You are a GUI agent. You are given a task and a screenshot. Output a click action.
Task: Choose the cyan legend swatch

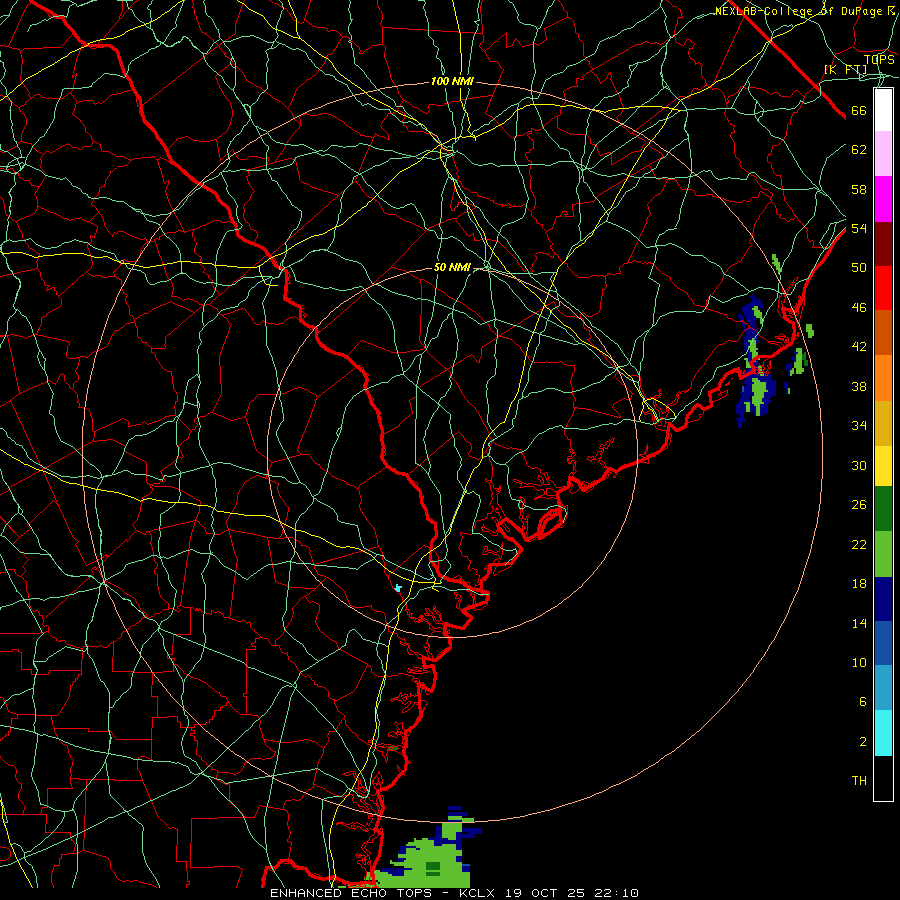(883, 733)
